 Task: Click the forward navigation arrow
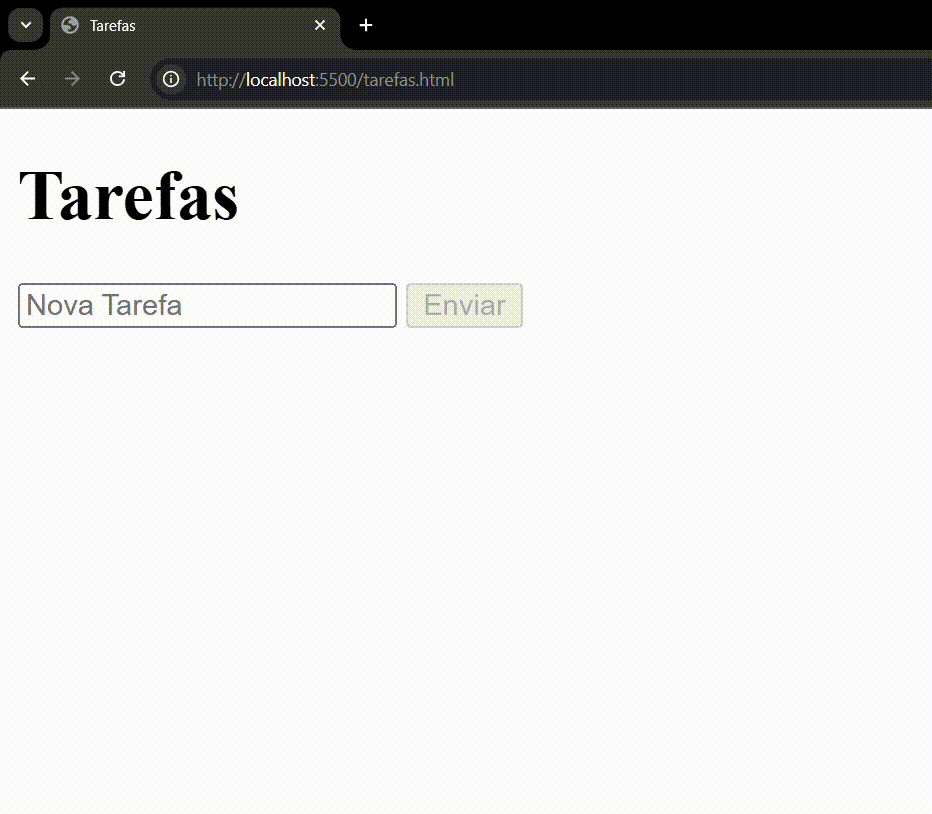(x=72, y=78)
